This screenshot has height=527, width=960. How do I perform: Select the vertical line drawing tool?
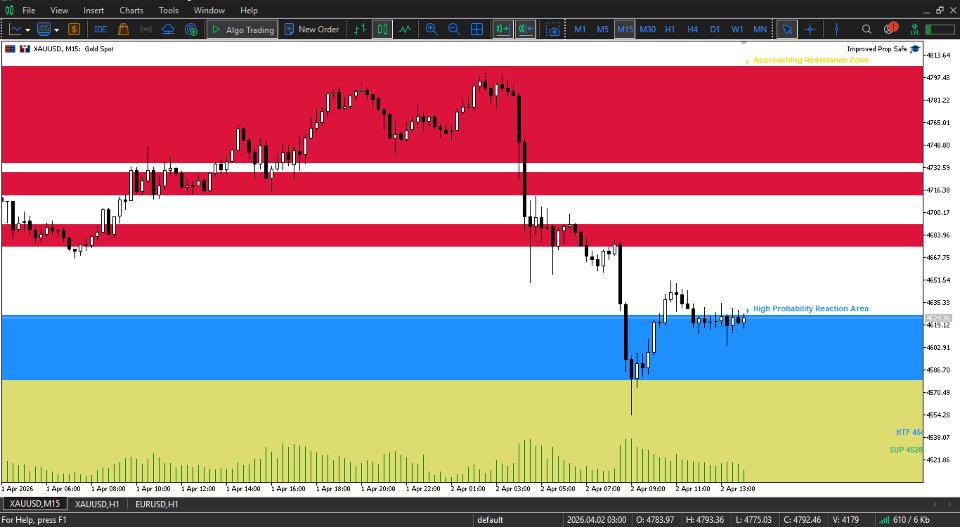point(836,29)
